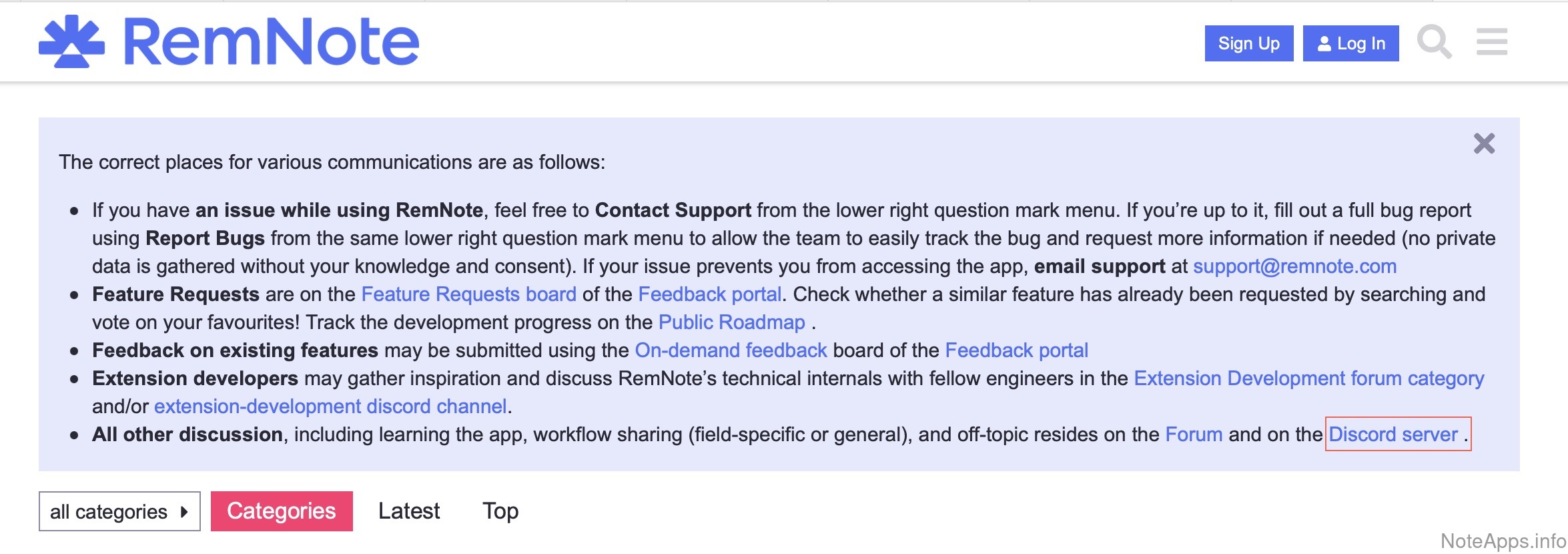Click the RemNote logo icon
1568x554 pixels.
[x=72, y=41]
